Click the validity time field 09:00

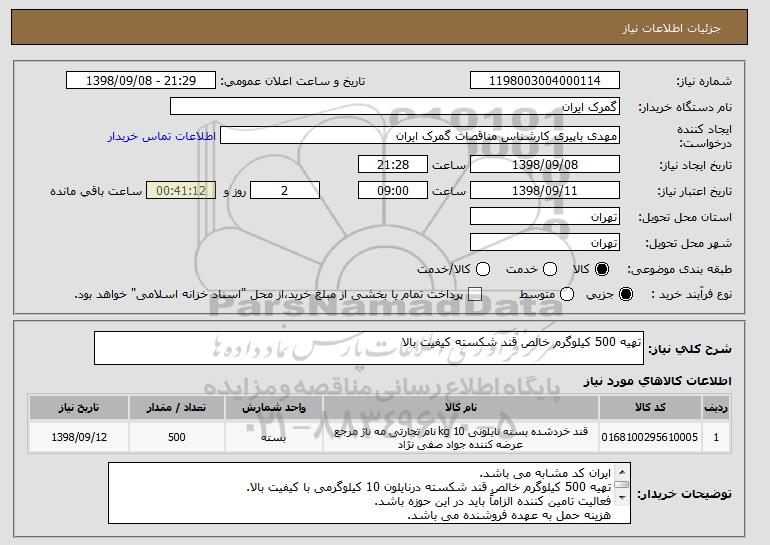[x=393, y=191]
